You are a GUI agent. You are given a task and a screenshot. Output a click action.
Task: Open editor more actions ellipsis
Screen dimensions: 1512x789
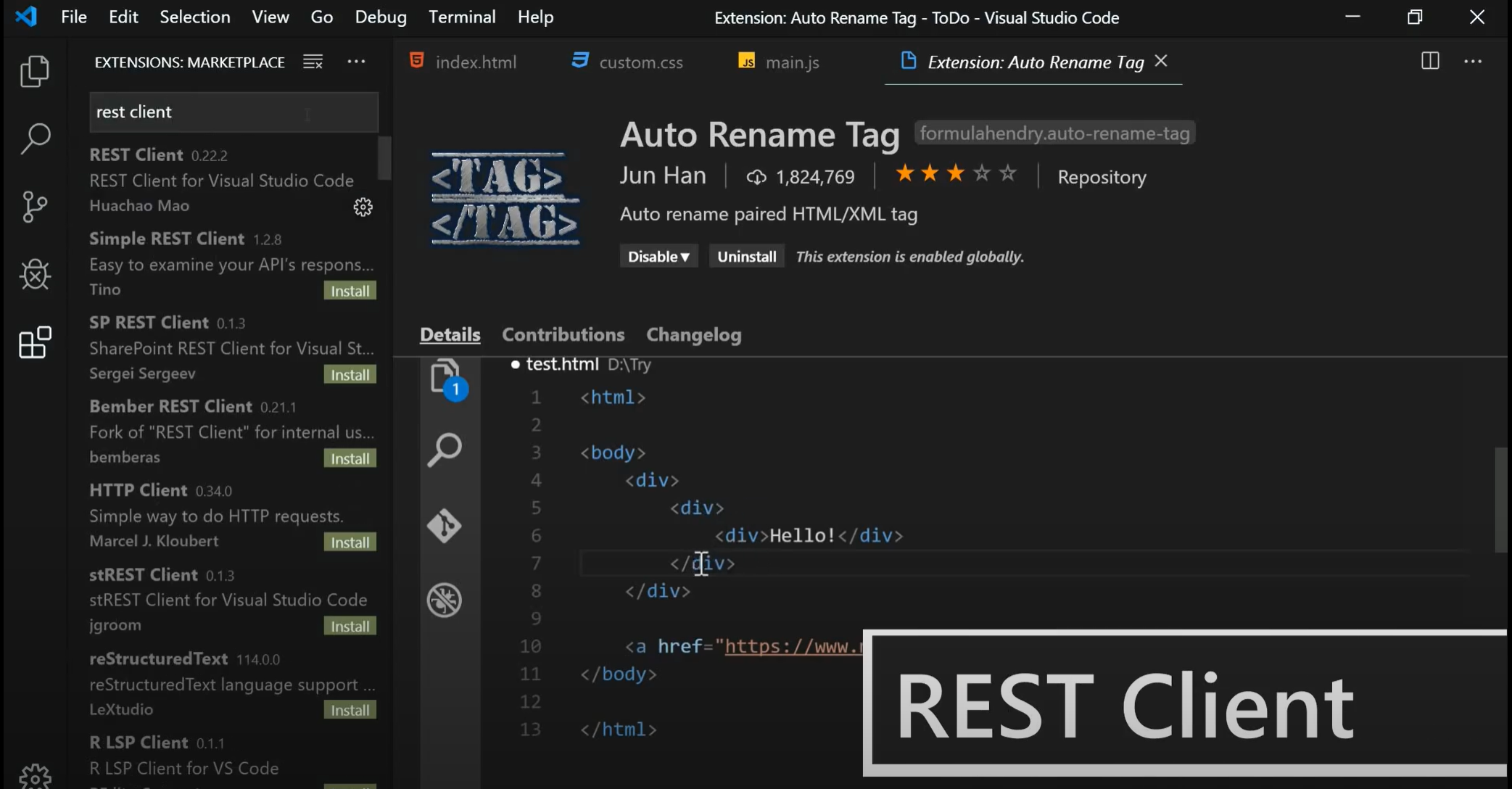[x=1472, y=62]
